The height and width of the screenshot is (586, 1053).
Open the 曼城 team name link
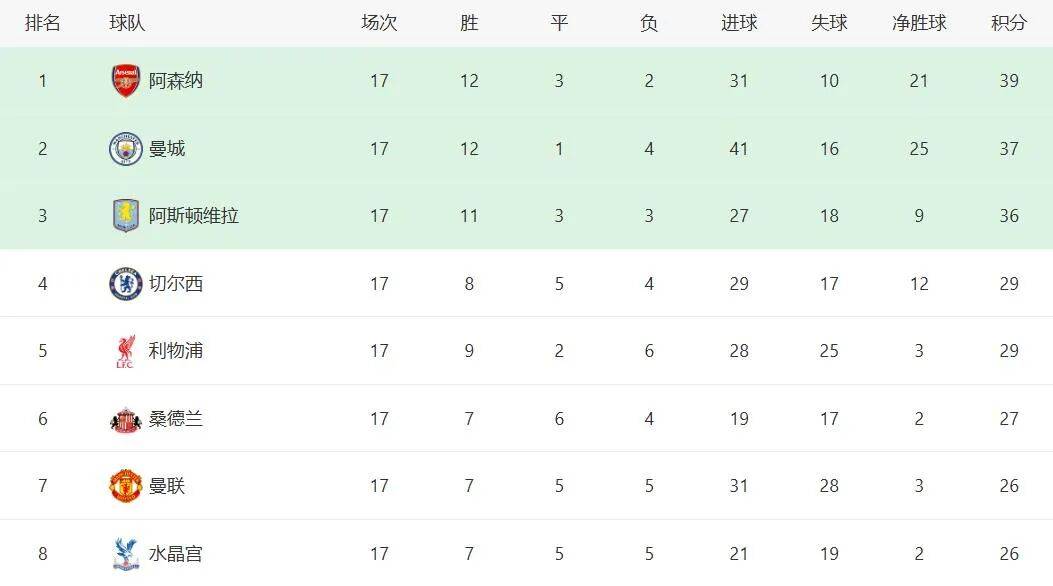167,149
